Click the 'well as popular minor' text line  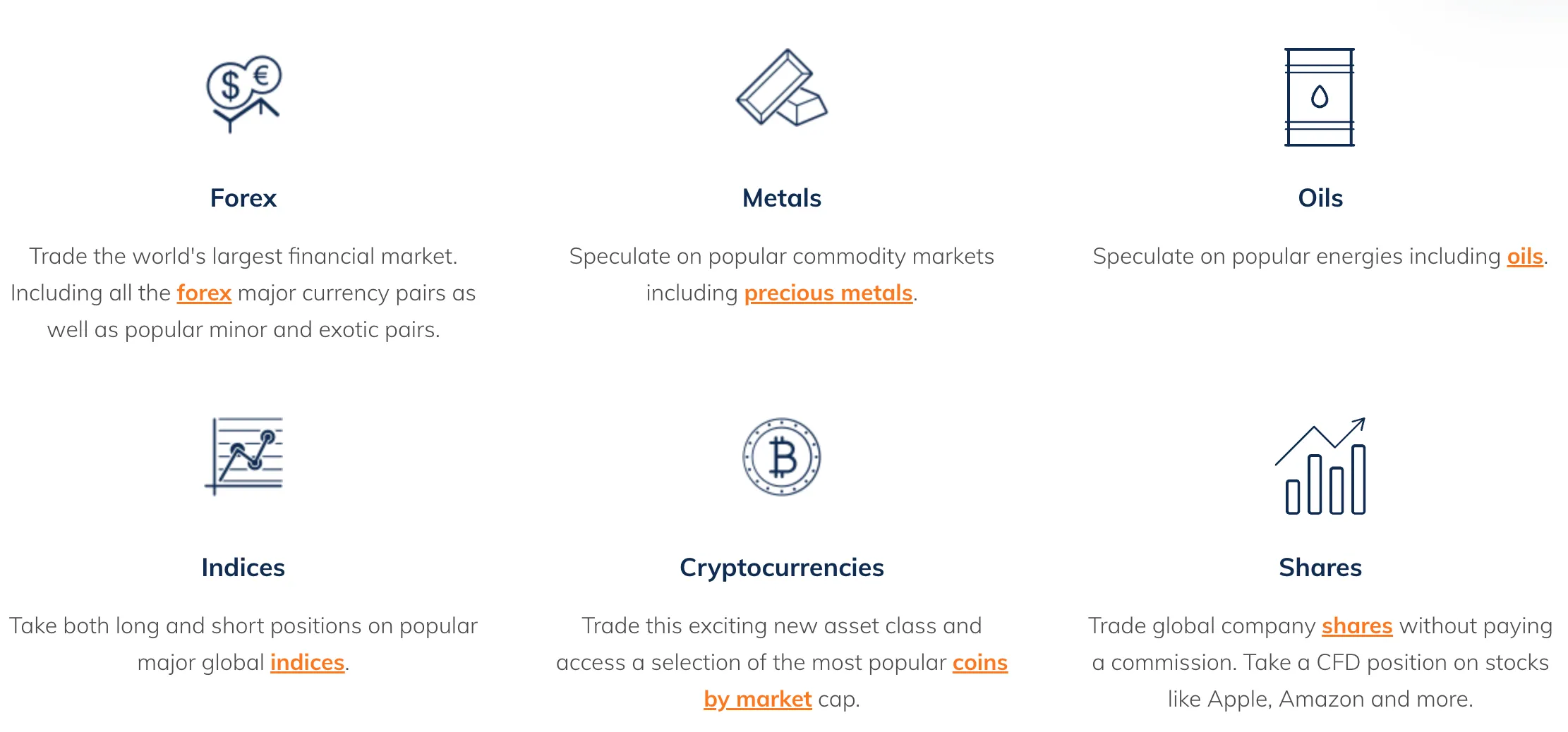243,329
